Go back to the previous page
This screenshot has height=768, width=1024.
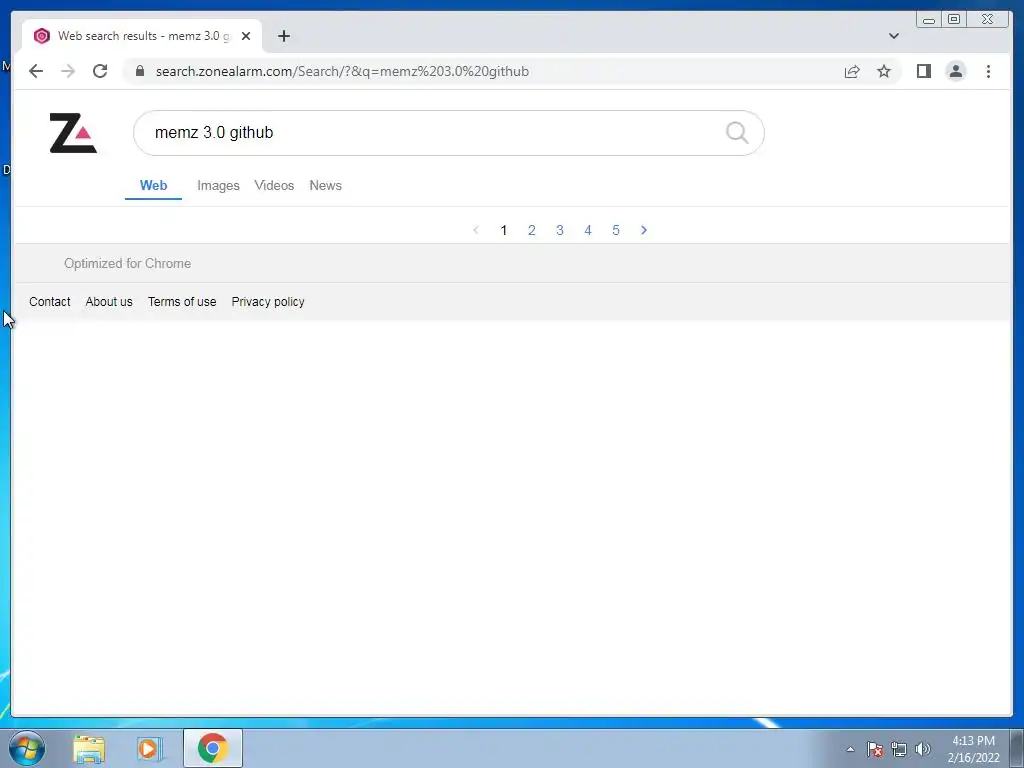(36, 71)
